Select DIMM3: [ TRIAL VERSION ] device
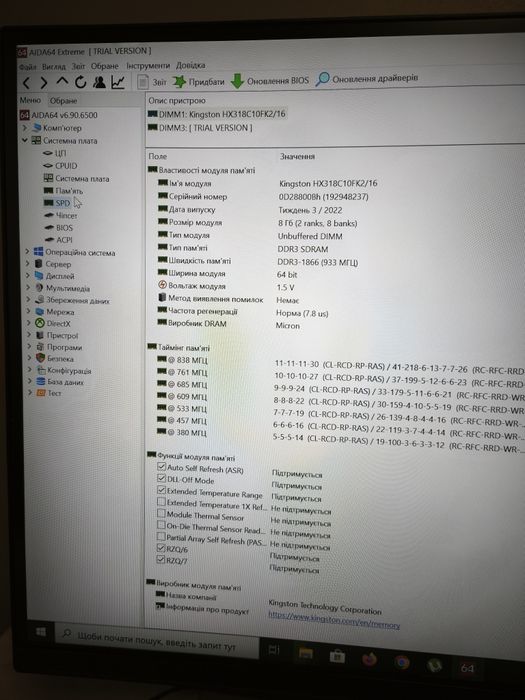The image size is (525, 700). tap(200, 128)
